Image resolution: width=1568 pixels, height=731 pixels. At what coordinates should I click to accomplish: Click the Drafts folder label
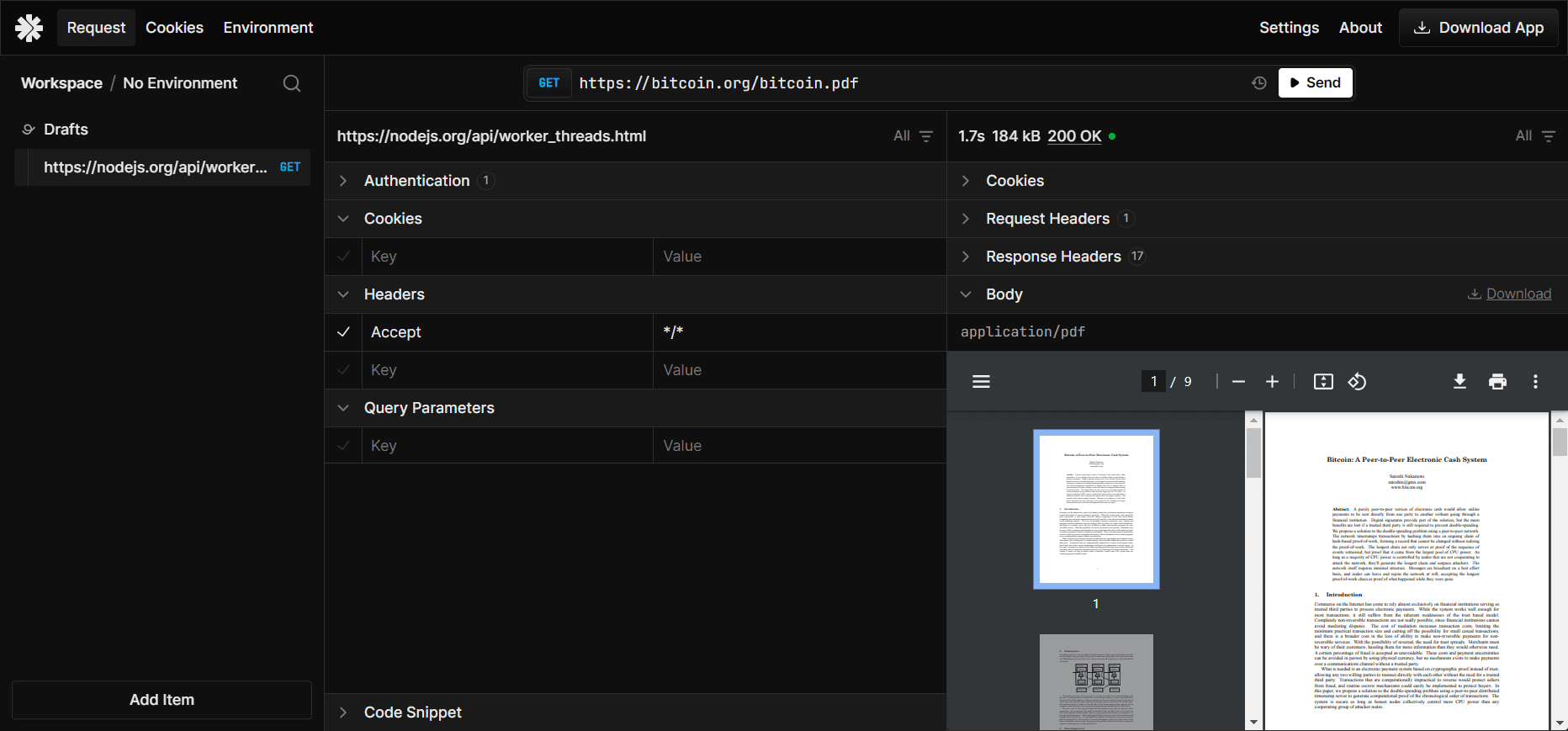point(66,130)
